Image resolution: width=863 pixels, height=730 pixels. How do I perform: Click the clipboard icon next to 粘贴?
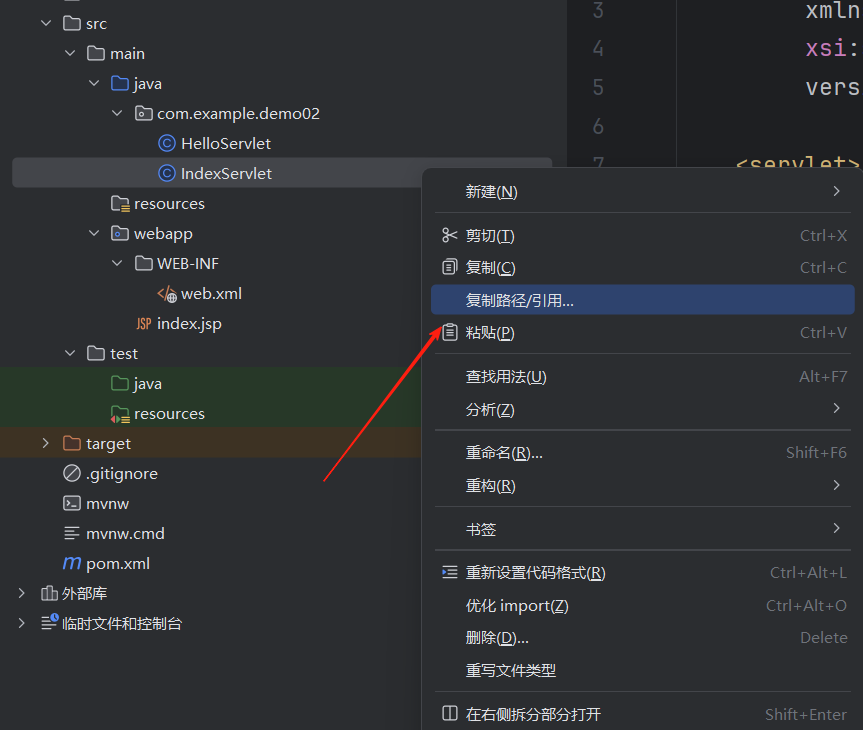tap(450, 332)
